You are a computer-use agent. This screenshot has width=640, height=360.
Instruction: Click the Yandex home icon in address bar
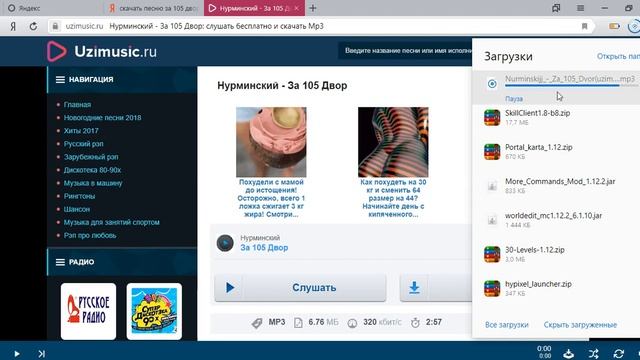13,26
